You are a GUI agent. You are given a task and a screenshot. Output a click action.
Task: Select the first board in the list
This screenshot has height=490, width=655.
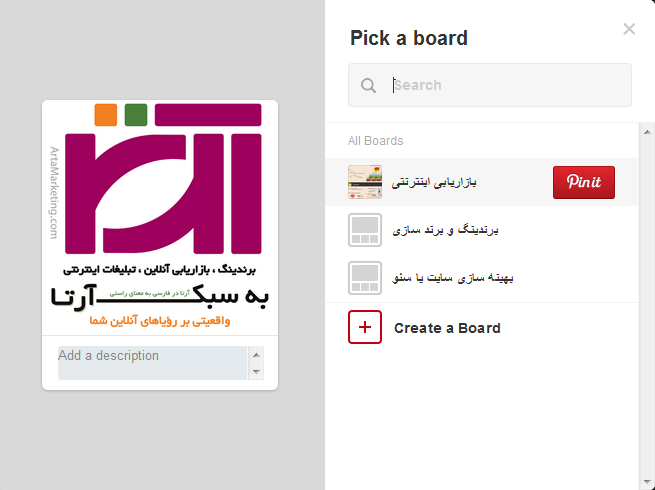click(x=435, y=182)
